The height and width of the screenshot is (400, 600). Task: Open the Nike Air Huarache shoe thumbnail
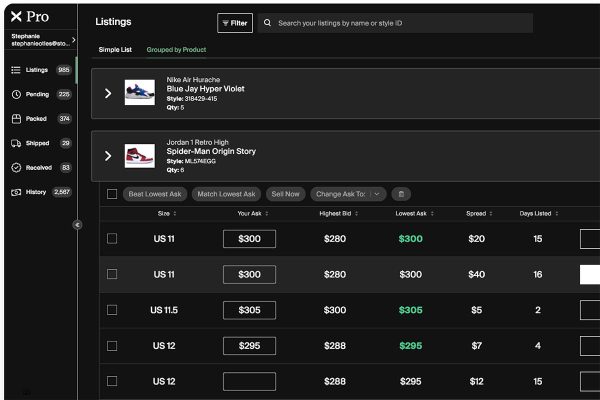140,92
